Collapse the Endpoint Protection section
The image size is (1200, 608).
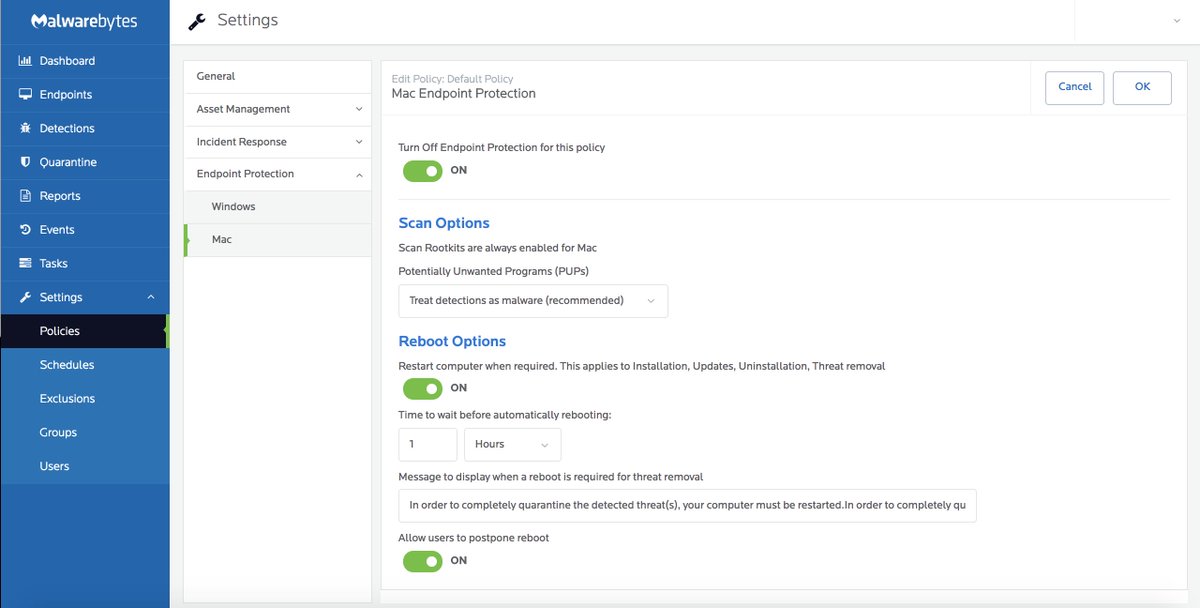pos(277,174)
